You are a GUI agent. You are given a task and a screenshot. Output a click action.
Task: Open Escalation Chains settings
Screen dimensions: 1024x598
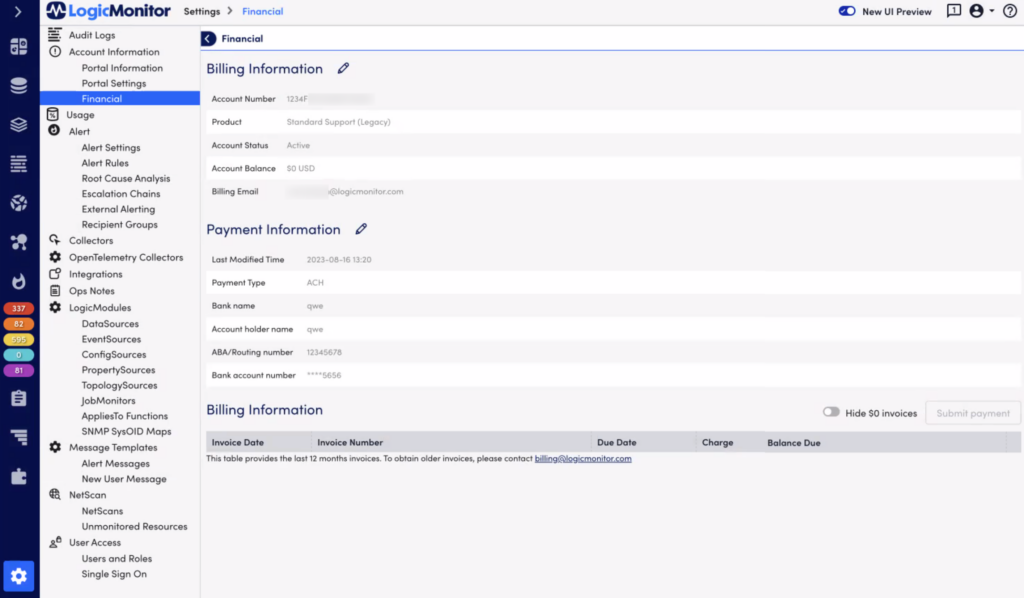click(x=121, y=194)
